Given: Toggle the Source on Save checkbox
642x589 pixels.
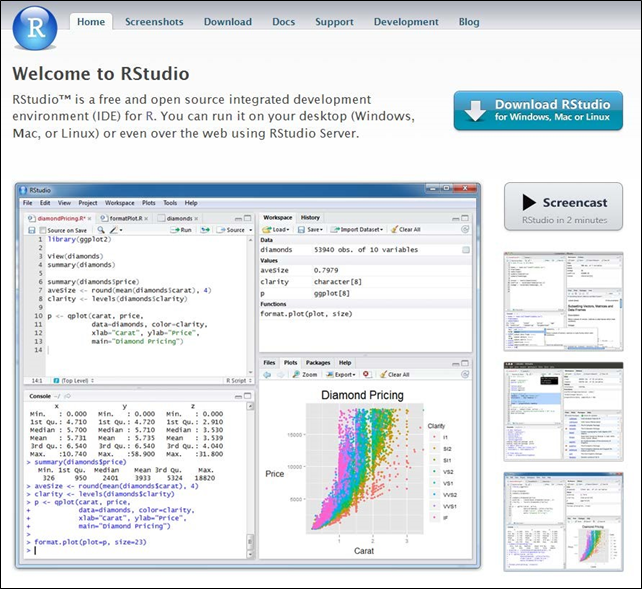Looking at the screenshot, I should pyautogui.click(x=43, y=230).
